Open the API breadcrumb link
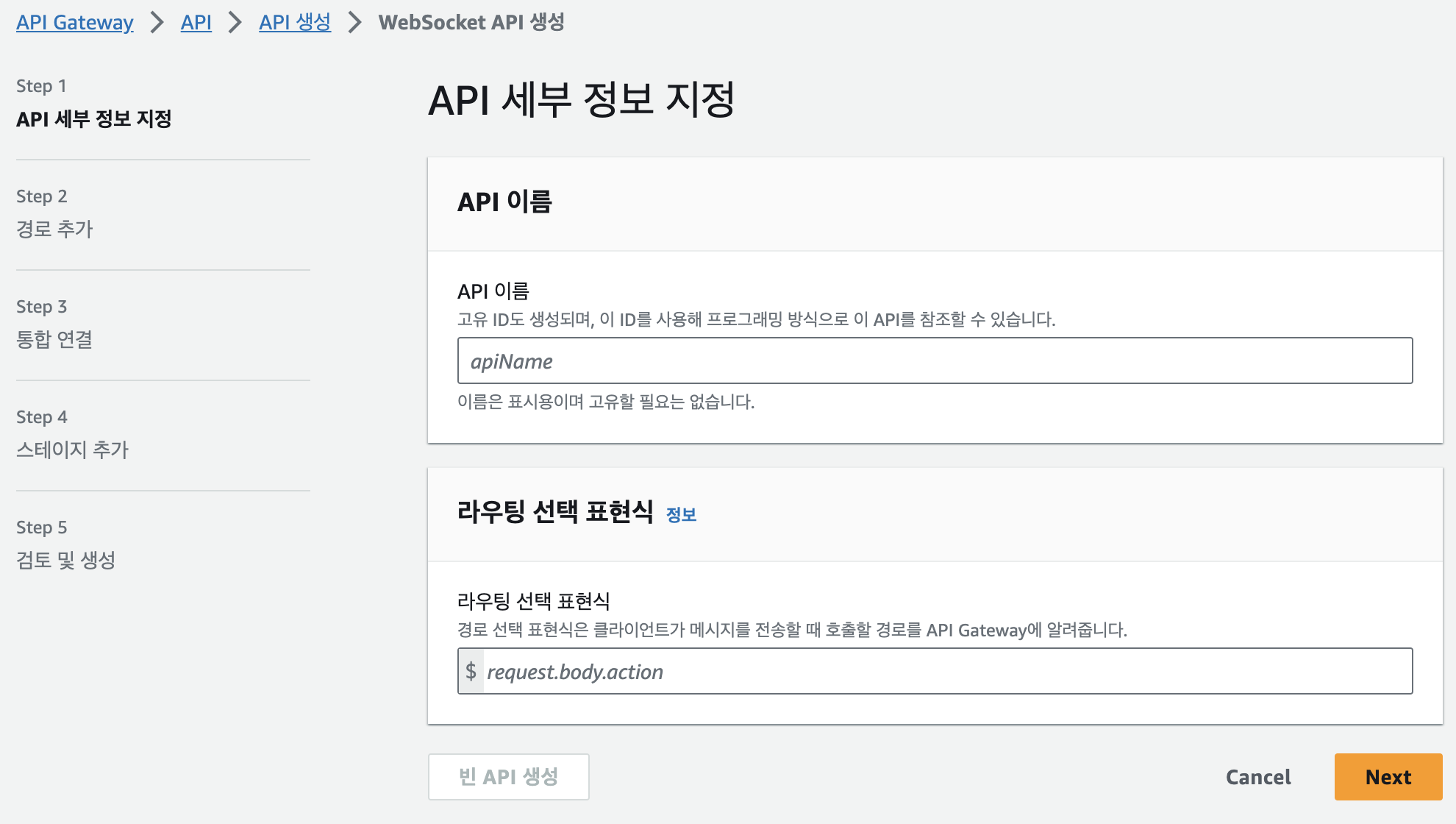 [196, 22]
